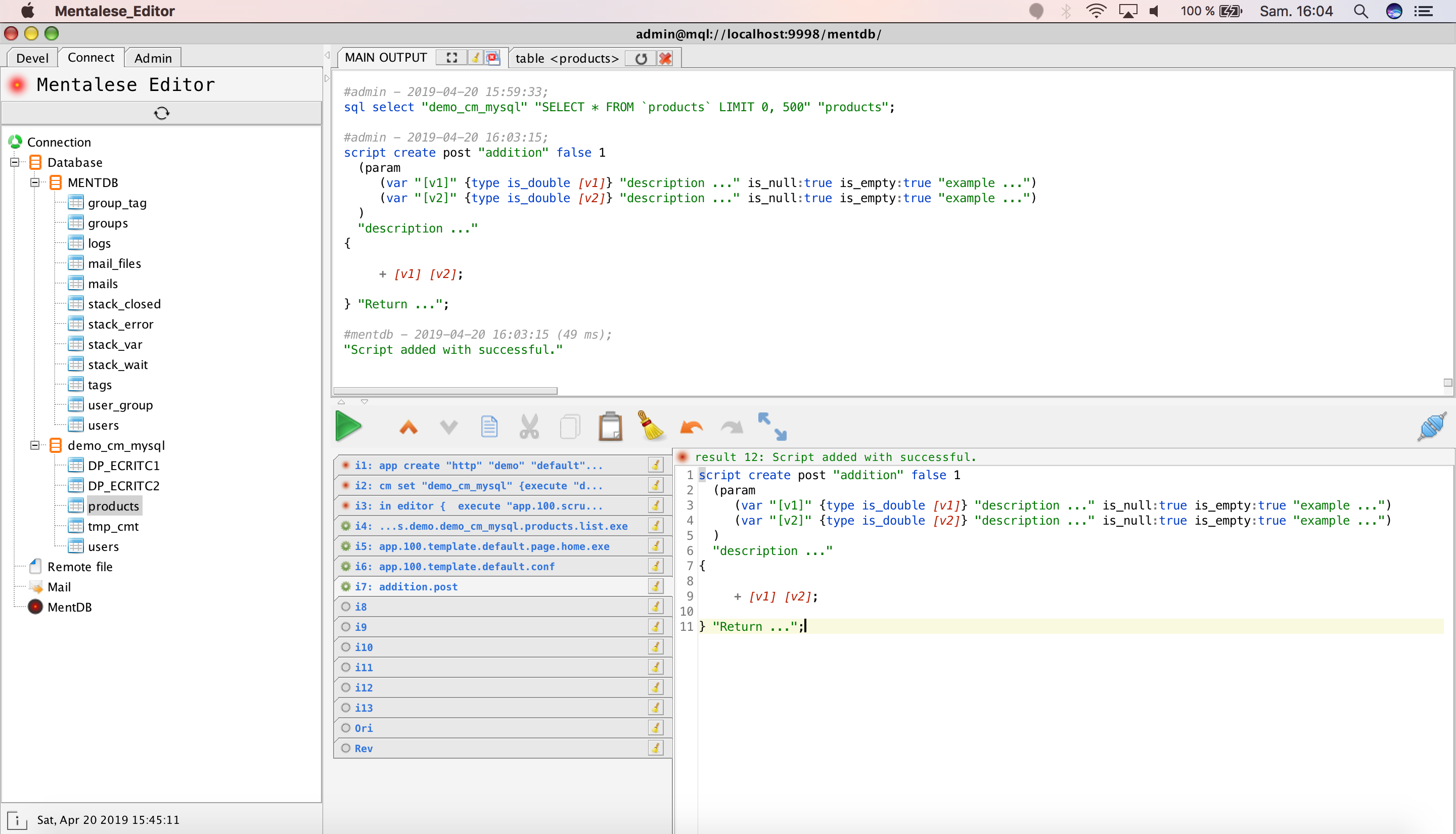This screenshot has width=1456, height=834.
Task: Open the Admin tab
Action: tap(152, 58)
